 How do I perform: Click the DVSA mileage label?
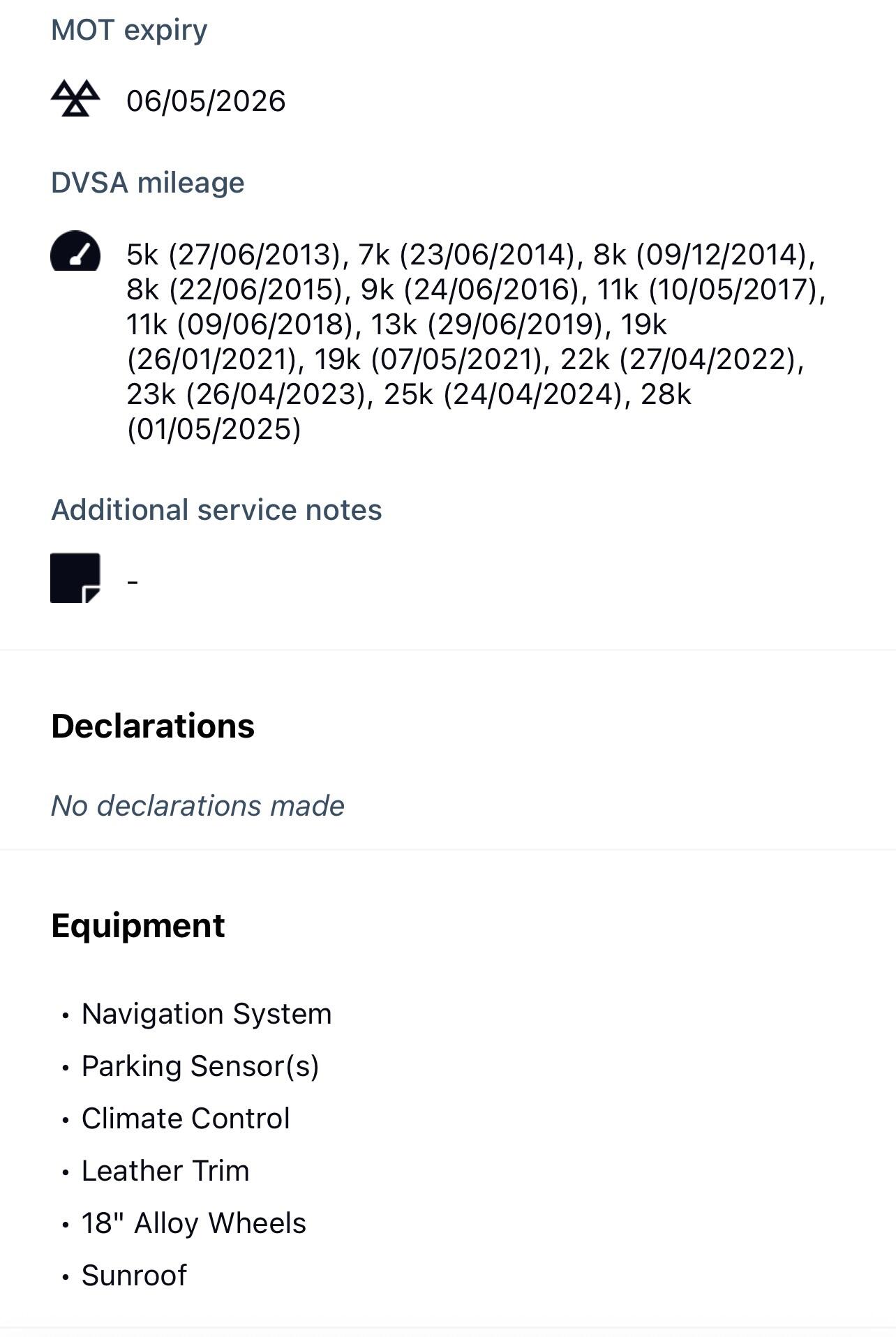tap(148, 183)
